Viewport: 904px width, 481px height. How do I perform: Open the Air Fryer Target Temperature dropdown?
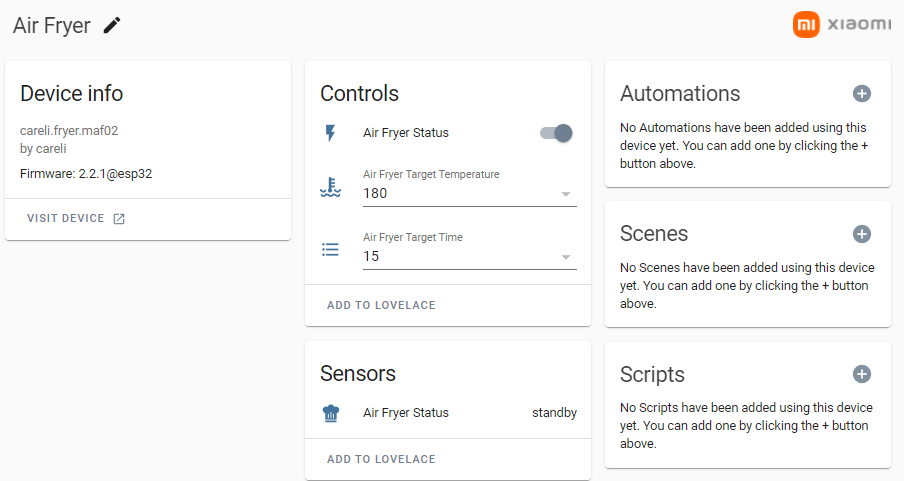[460, 194]
